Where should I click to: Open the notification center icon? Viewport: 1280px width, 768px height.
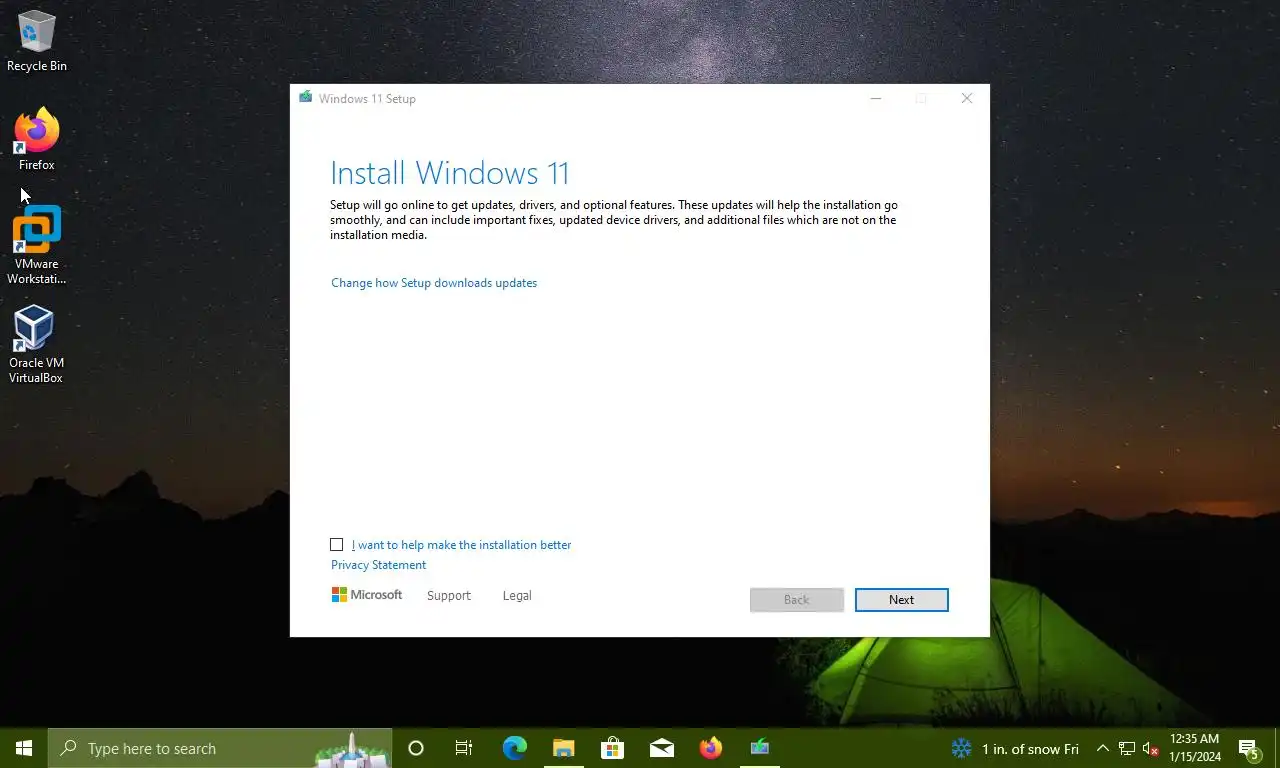click(1248, 748)
